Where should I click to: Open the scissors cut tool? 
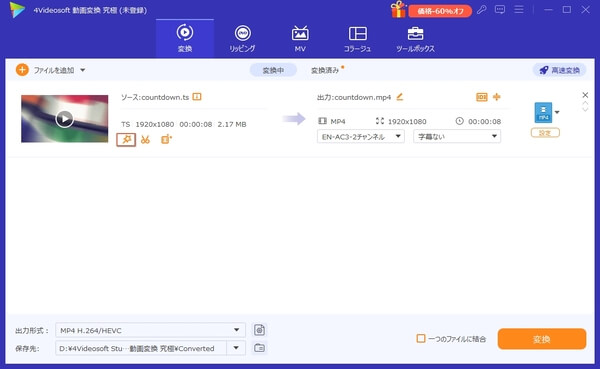pos(145,140)
